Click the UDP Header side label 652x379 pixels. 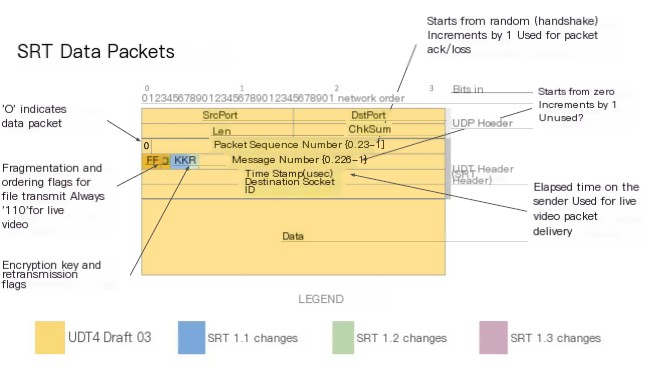click(x=482, y=123)
